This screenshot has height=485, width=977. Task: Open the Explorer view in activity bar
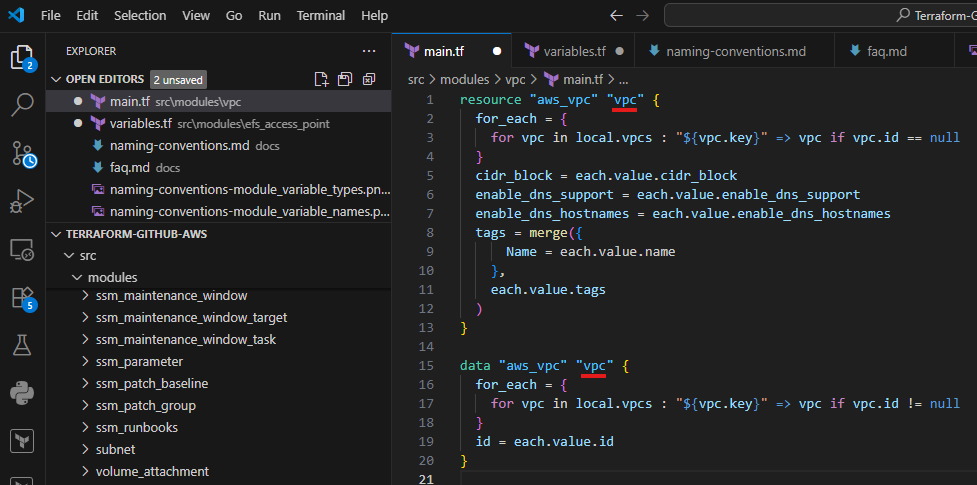point(23,57)
